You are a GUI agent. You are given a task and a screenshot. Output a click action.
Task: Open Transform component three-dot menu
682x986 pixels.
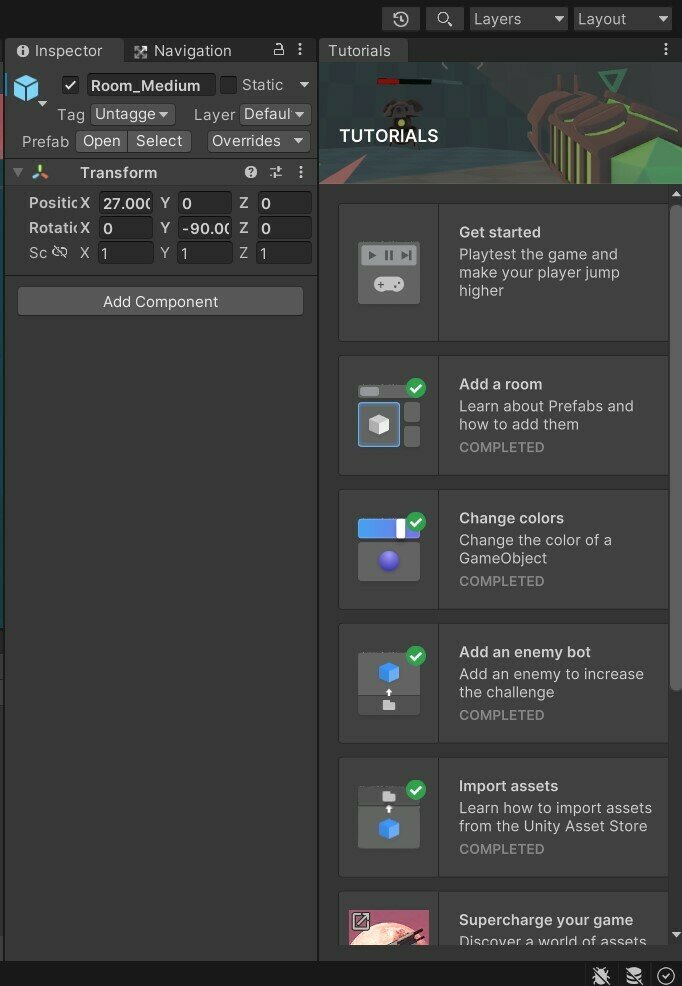point(301,172)
